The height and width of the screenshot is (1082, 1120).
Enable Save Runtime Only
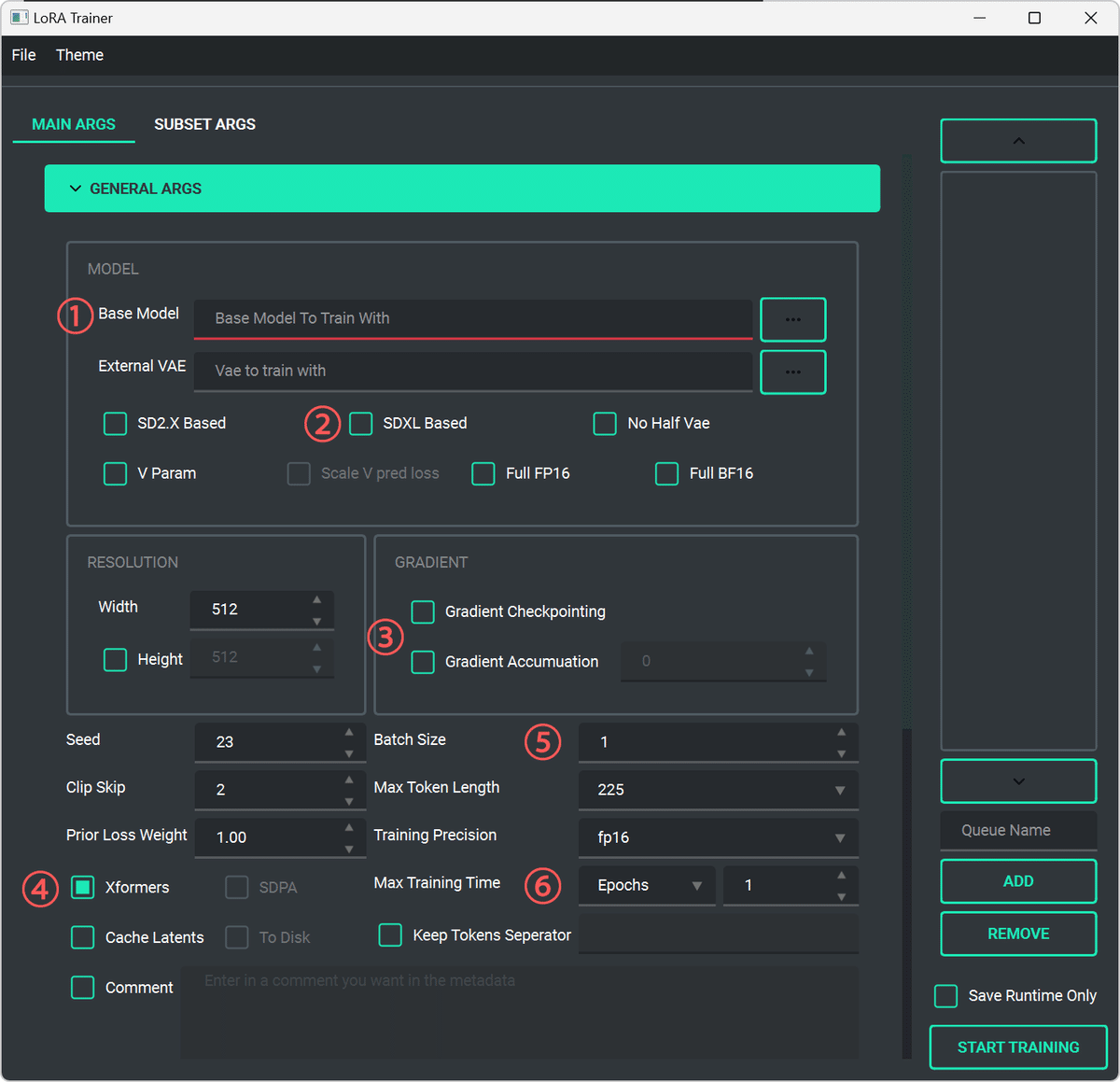click(945, 995)
